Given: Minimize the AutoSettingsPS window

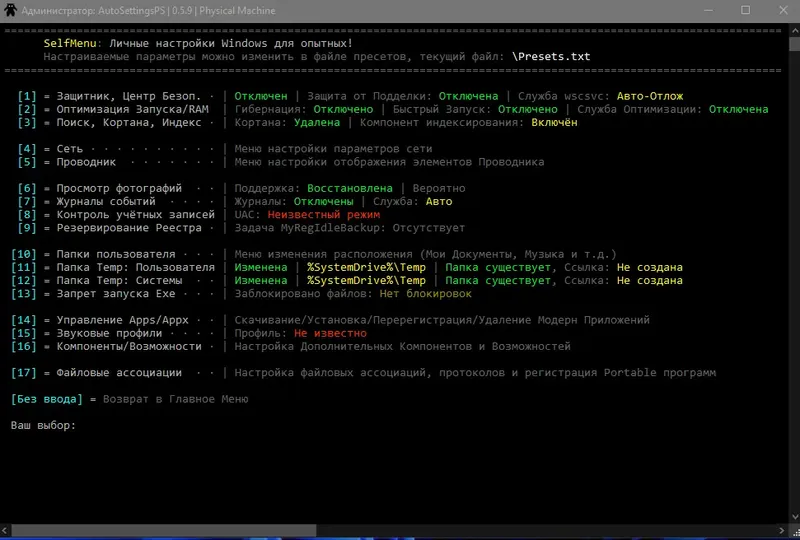Looking at the screenshot, I should coord(708,10).
